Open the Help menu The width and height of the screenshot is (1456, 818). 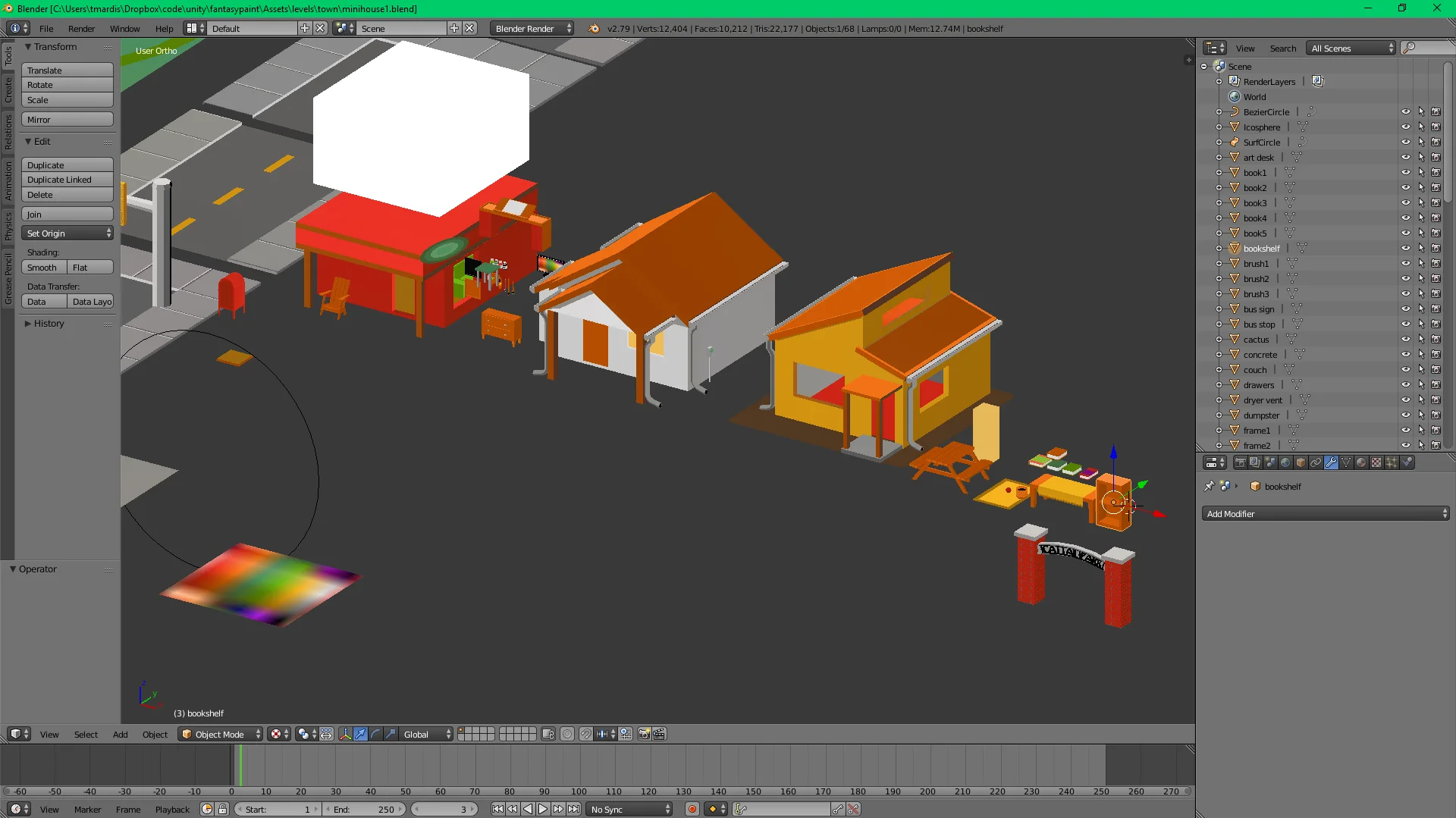[x=164, y=29]
